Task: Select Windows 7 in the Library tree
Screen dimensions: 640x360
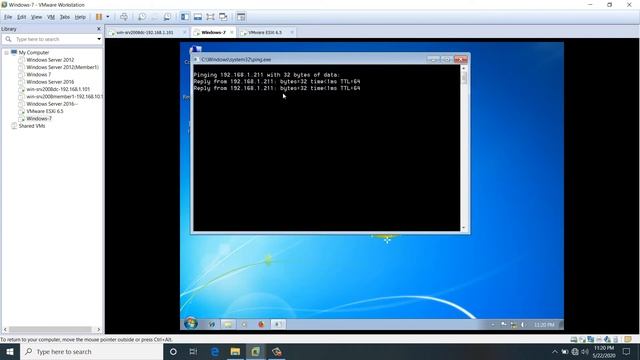Action: pos(38,75)
